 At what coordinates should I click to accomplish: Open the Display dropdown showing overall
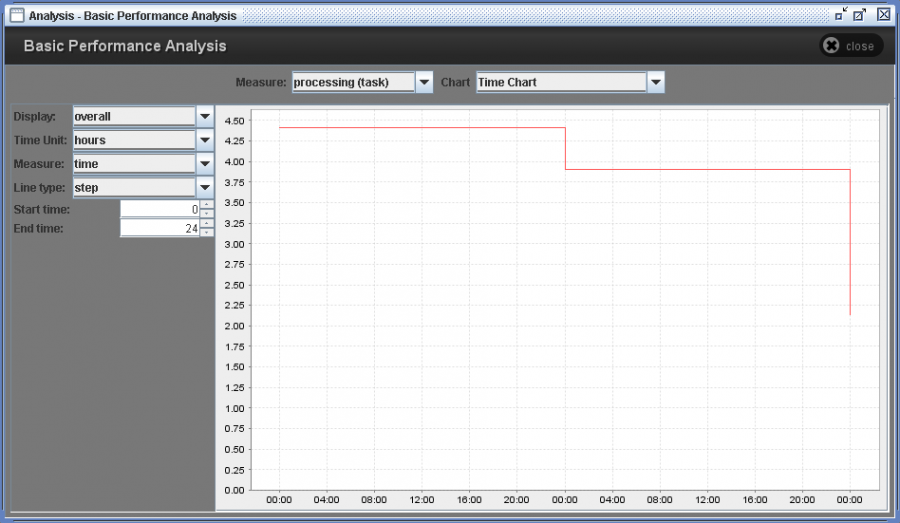[205, 117]
